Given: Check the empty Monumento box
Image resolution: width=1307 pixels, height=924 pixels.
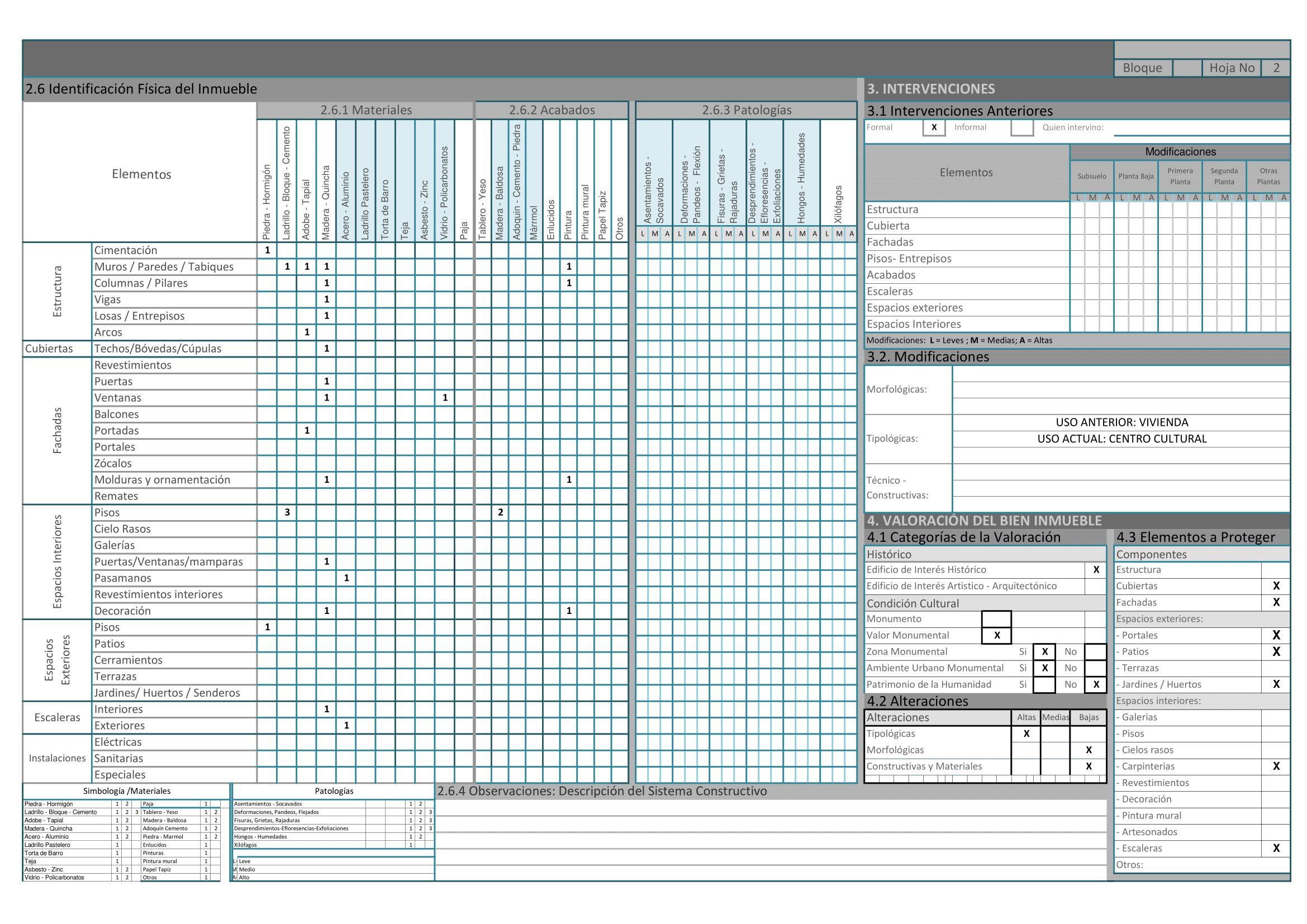Looking at the screenshot, I should click(x=996, y=619).
